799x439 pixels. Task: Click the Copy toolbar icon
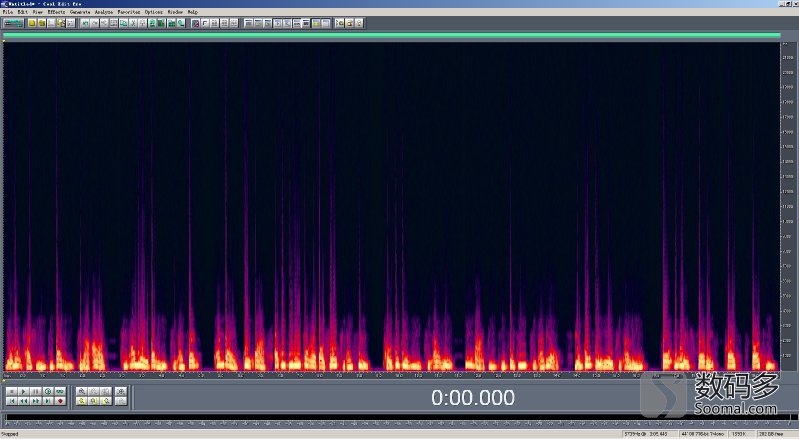coord(123,23)
